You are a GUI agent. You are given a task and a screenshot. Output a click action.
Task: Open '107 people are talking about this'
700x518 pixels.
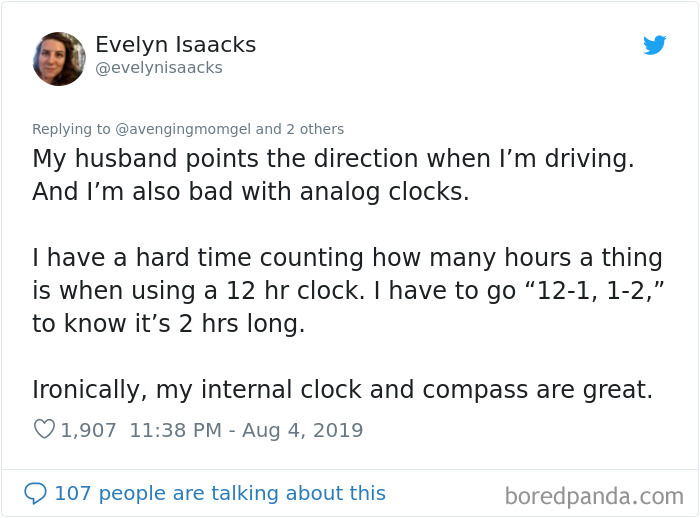pyautogui.click(x=220, y=493)
